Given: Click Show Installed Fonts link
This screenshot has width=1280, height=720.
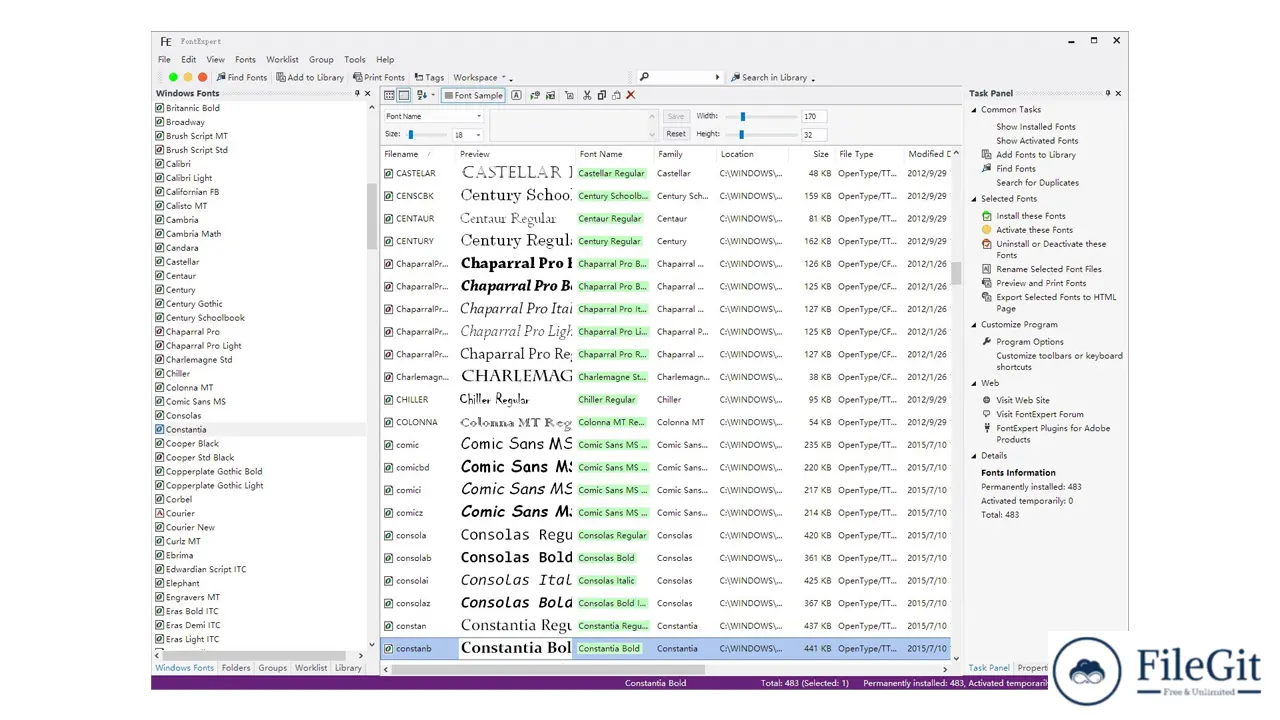Looking at the screenshot, I should tap(1035, 127).
